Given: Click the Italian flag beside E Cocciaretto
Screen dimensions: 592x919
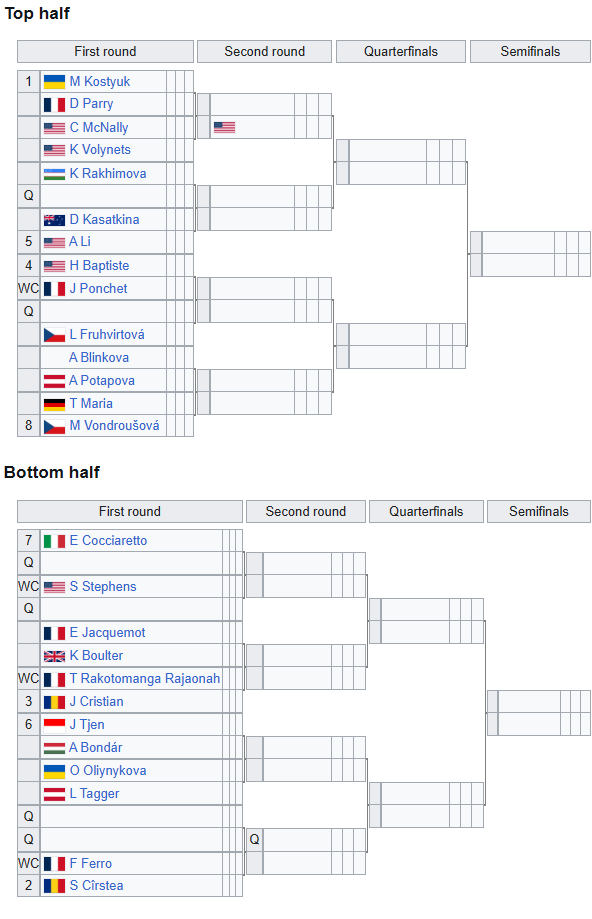Looking at the screenshot, I should tap(54, 541).
